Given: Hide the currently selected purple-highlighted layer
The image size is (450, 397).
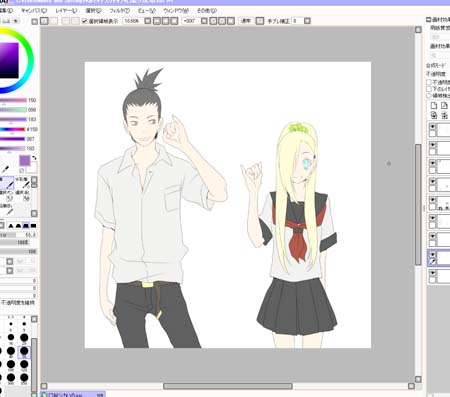Looking at the screenshot, I should click(x=433, y=254).
